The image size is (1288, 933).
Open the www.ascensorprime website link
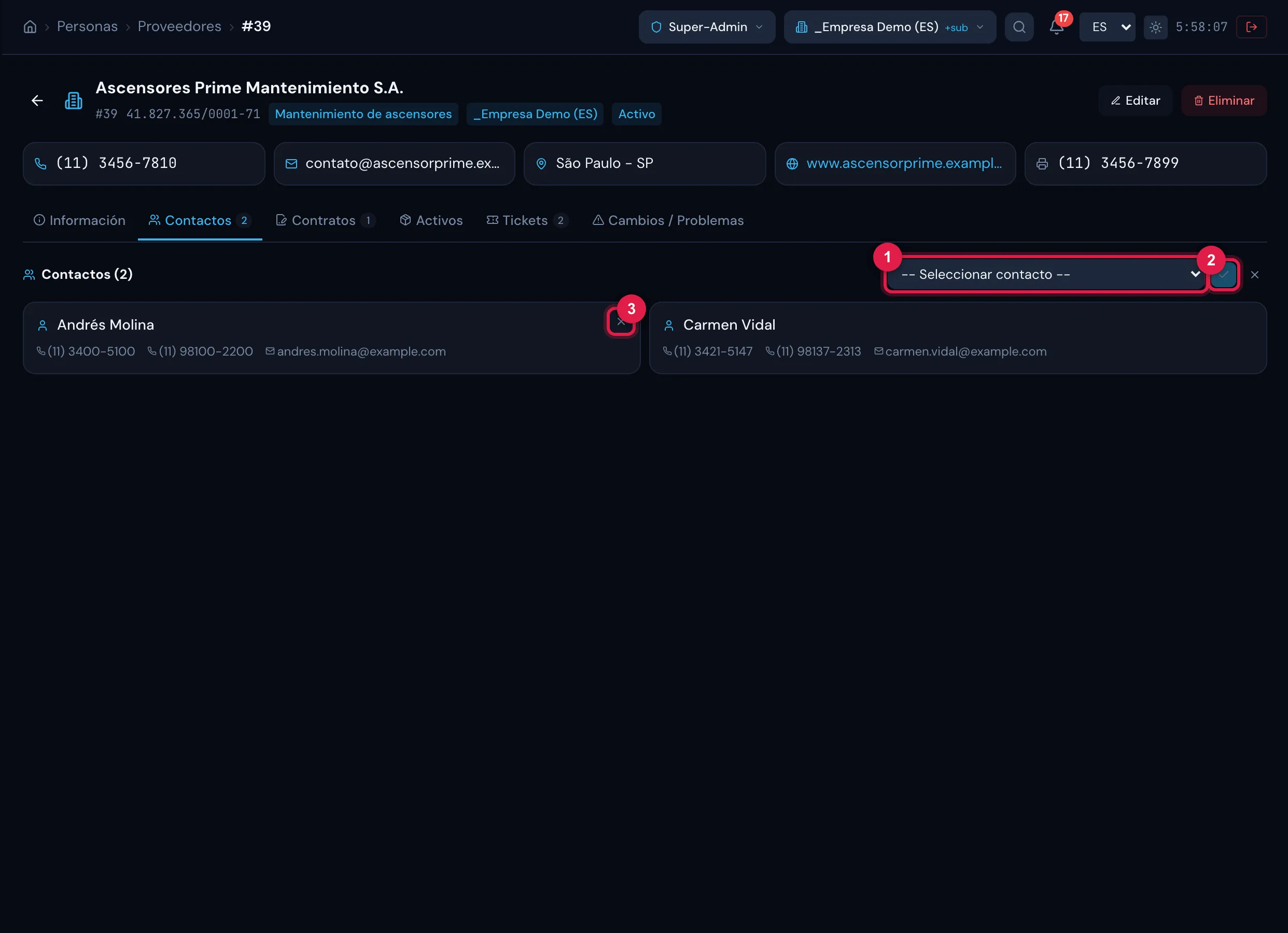pyautogui.click(x=904, y=164)
